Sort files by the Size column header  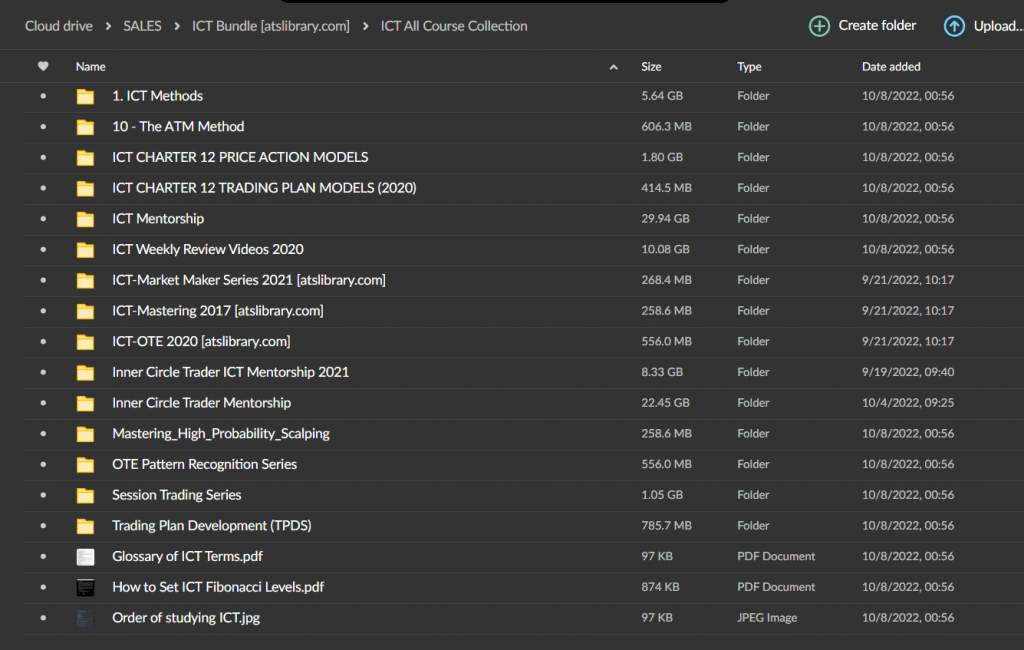click(x=651, y=66)
